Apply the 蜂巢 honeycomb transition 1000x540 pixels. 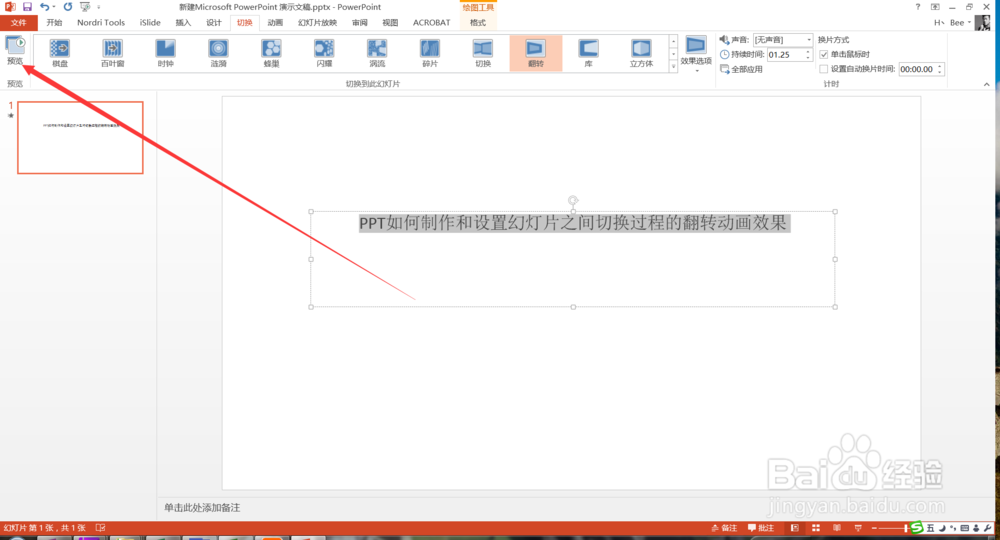(x=272, y=52)
